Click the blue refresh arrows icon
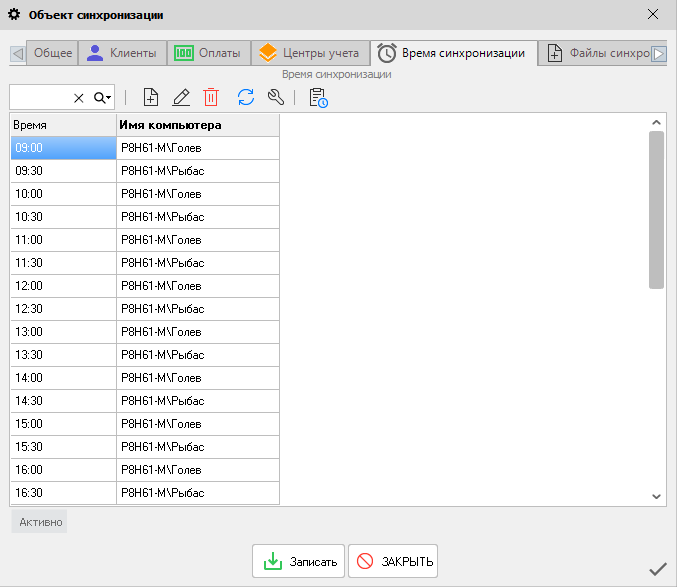677x587 pixels. (246, 97)
